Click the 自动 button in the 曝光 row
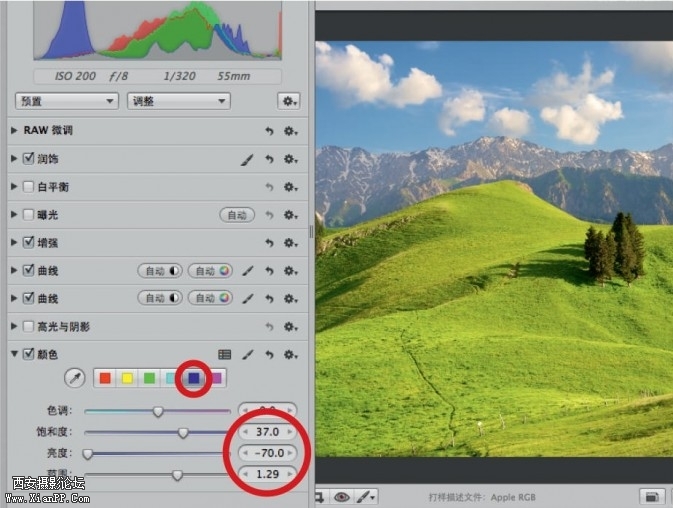This screenshot has height=508, width=673. [236, 215]
